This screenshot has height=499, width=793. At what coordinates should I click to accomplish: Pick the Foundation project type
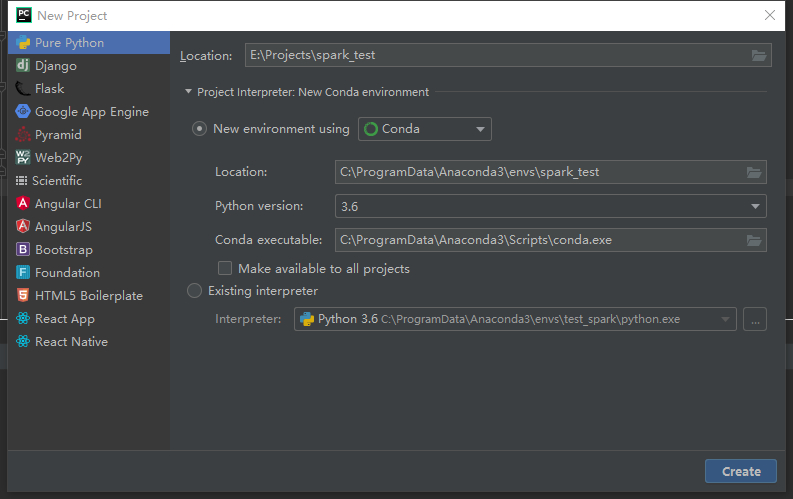[x=89, y=273]
